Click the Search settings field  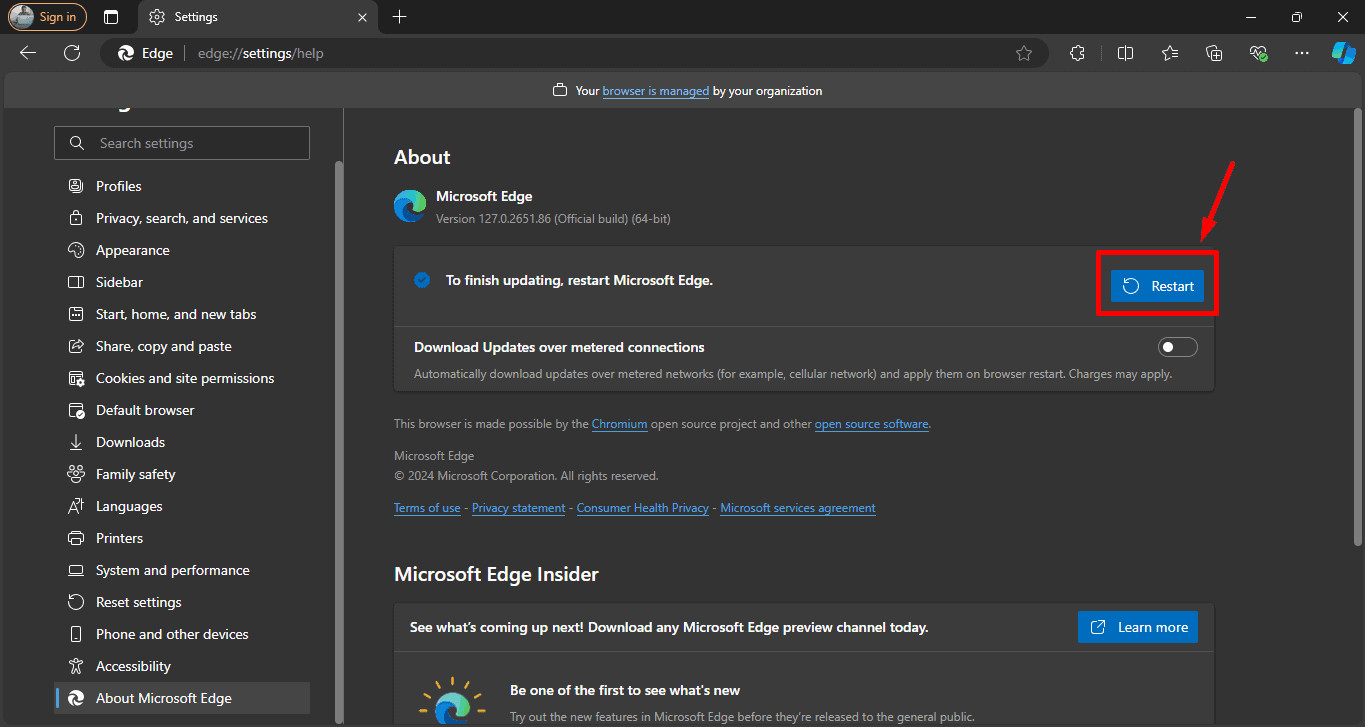[x=182, y=143]
